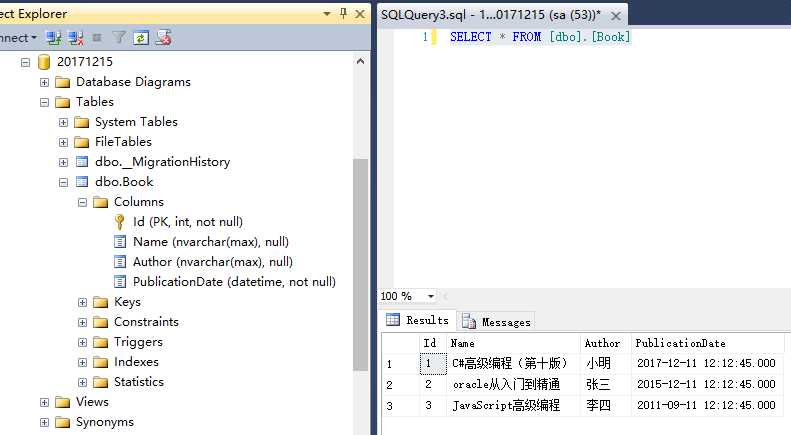Toggle auto-hide pin of Object Explorer

pos(344,14)
